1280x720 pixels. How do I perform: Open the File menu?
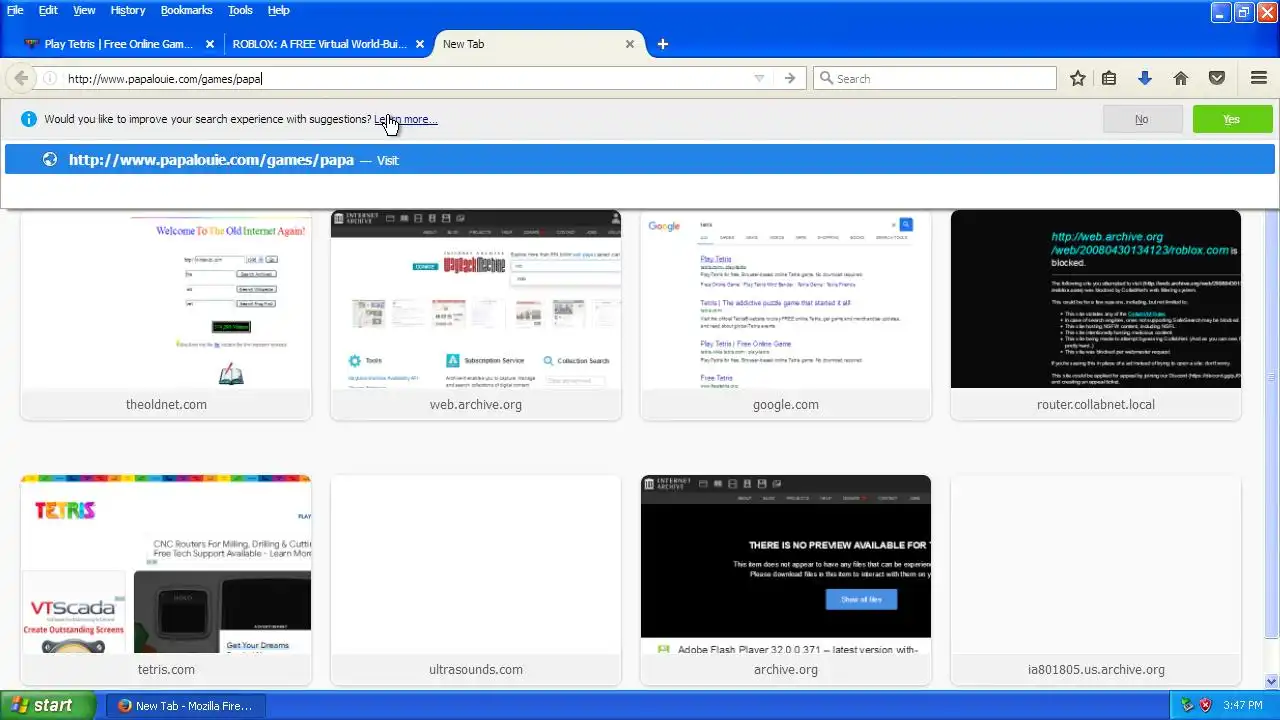click(15, 10)
